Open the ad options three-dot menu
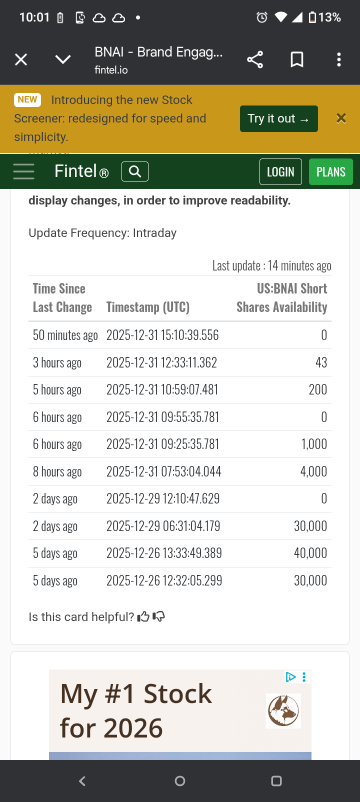Screen dimensions: 360x802 304,677
